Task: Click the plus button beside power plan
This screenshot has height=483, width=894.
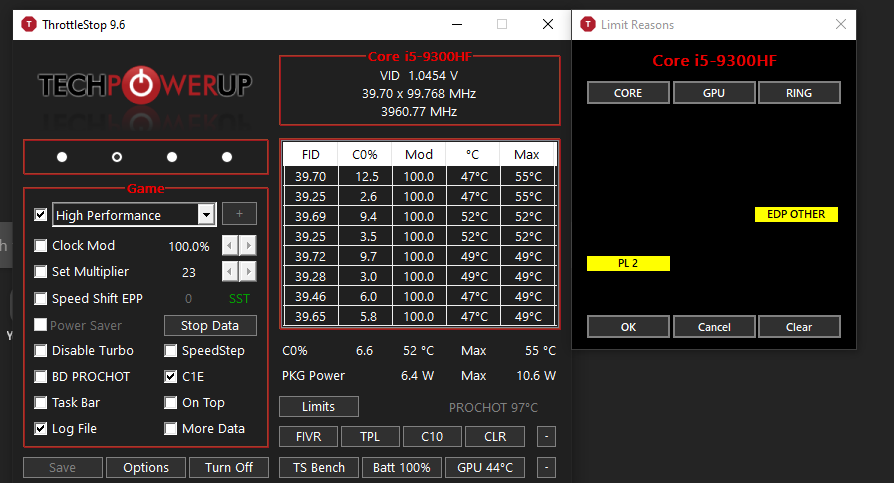Action: pyautogui.click(x=239, y=214)
